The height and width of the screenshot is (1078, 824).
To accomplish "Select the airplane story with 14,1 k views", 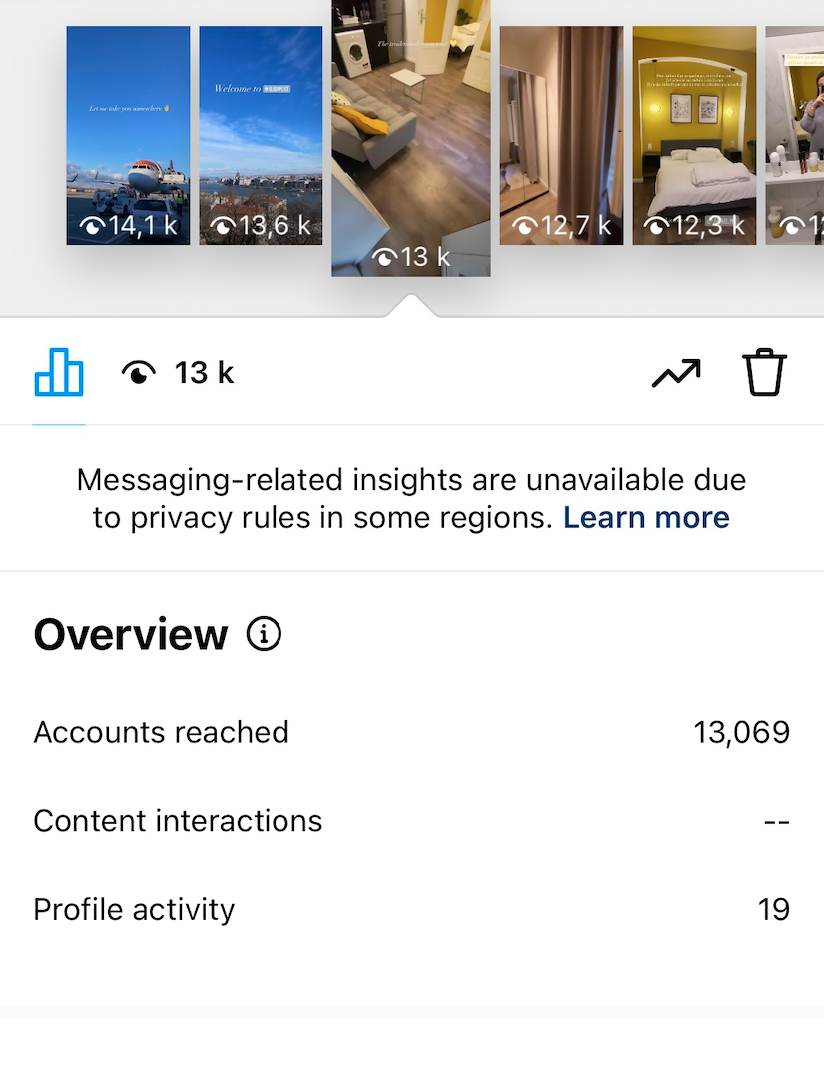I will click(x=128, y=135).
